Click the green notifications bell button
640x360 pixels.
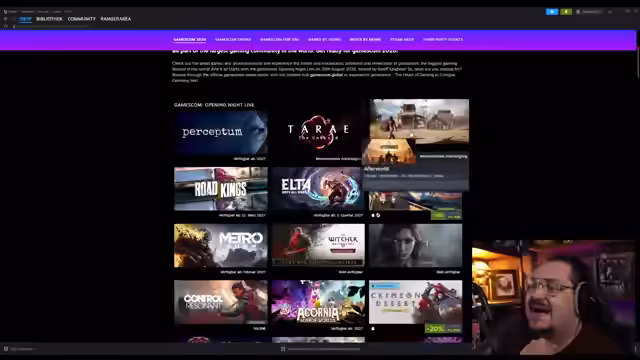point(566,12)
